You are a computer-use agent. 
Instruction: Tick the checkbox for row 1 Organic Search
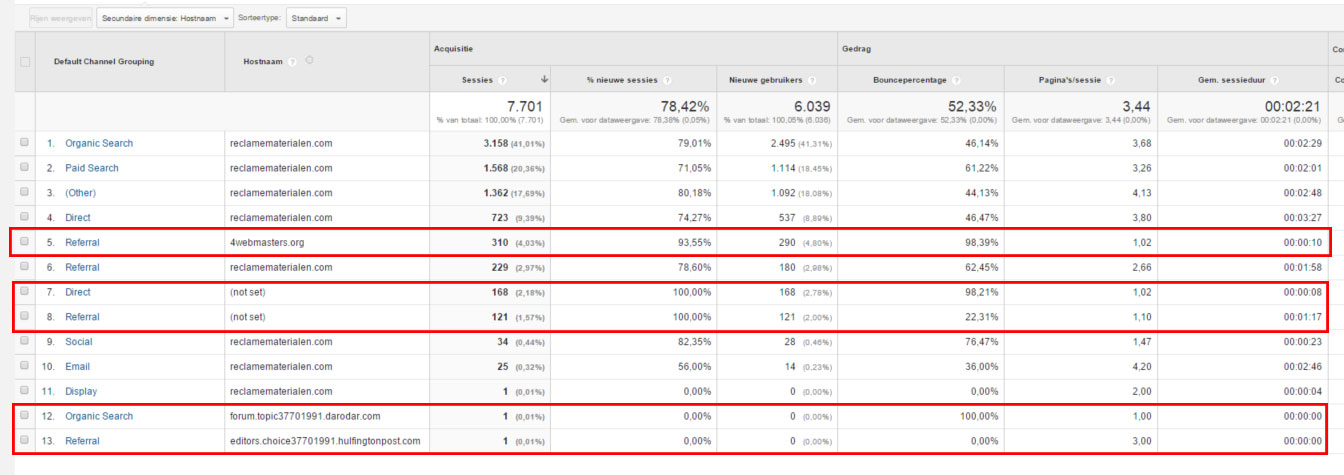tap(25, 143)
